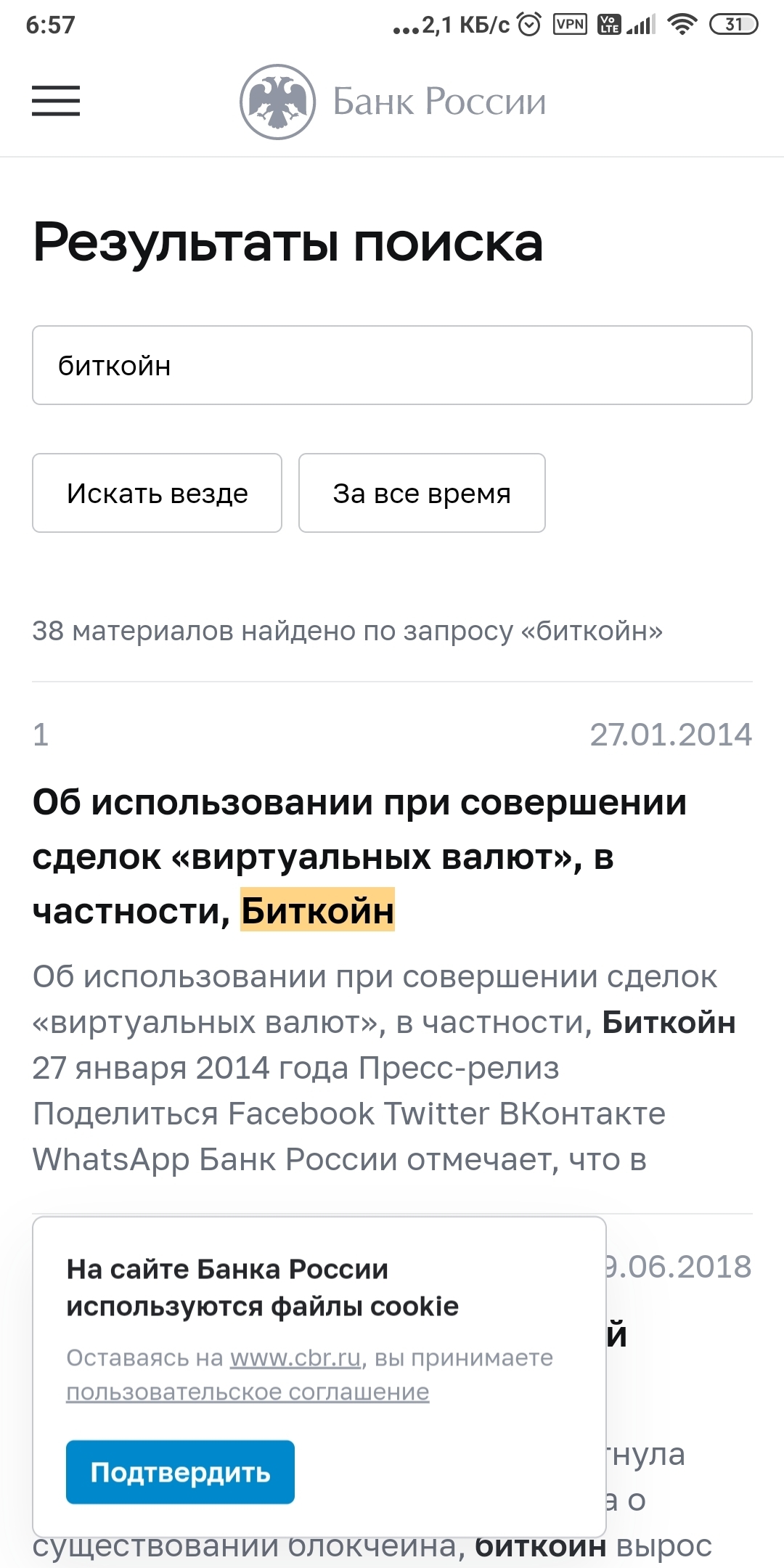The image size is (784, 1568).
Task: Tap the mobile signal strength icon
Action: pyautogui.click(x=641, y=25)
